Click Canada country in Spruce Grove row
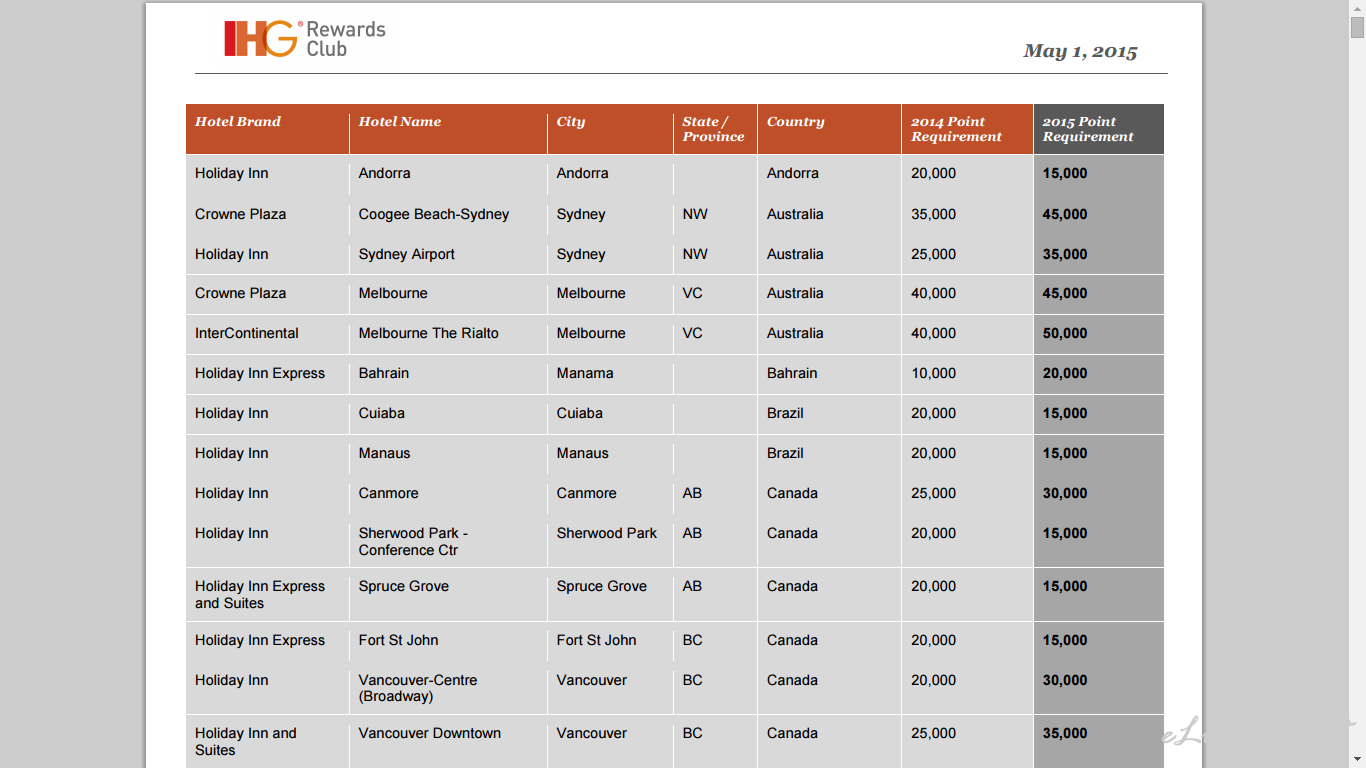 pos(792,586)
